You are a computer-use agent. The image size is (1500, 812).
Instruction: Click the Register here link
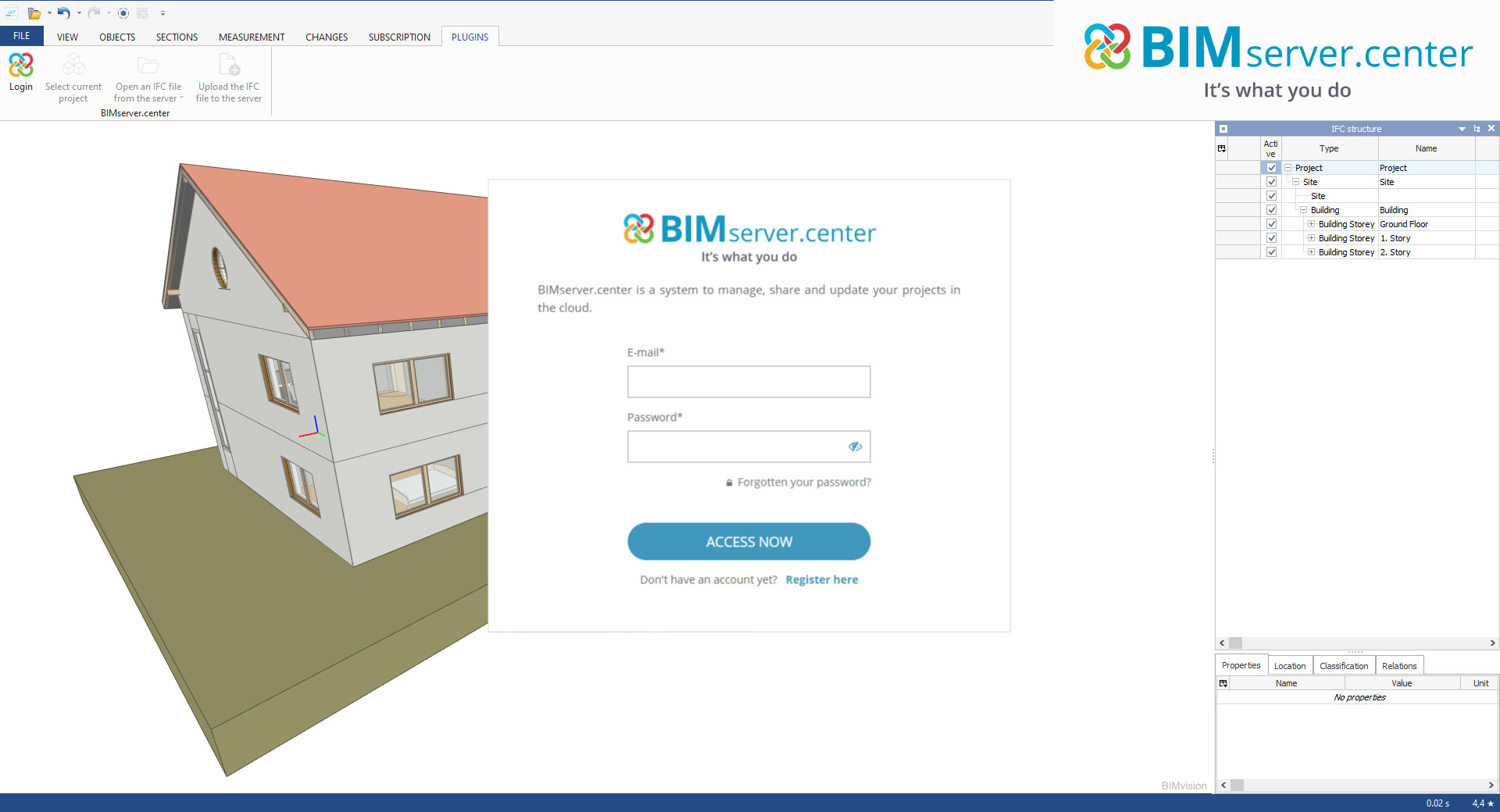(822, 580)
